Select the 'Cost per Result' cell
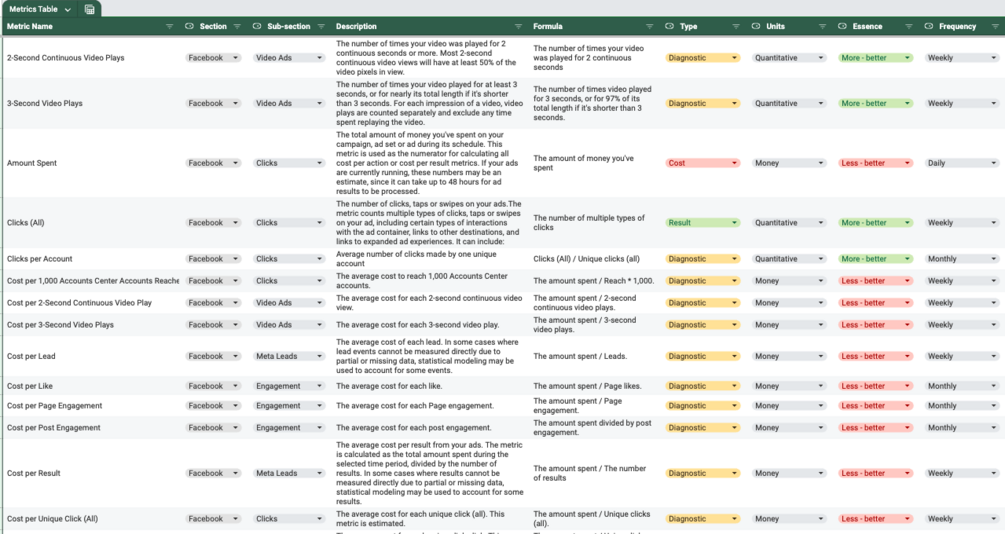 tap(92, 473)
